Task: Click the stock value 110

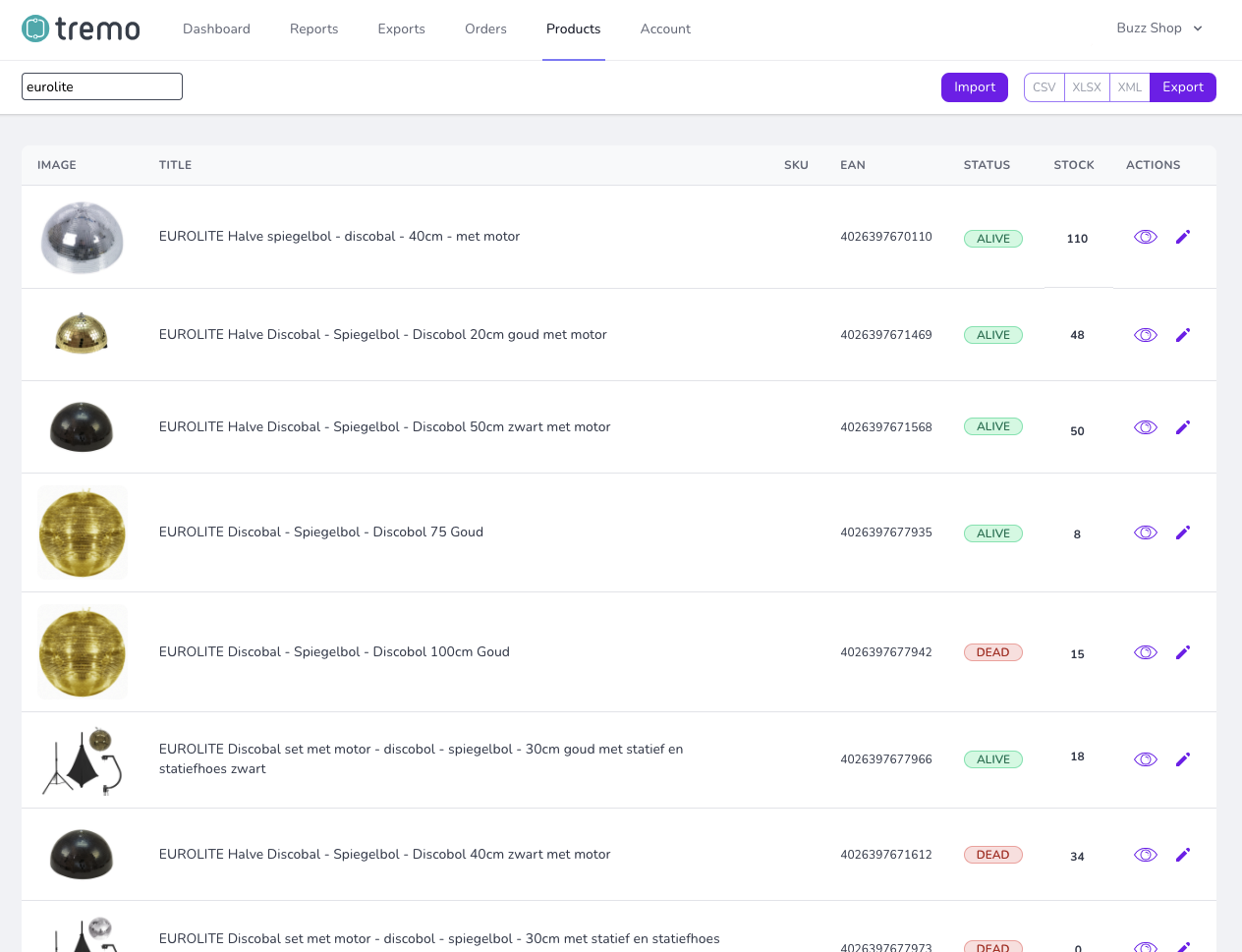Action: pos(1077,239)
